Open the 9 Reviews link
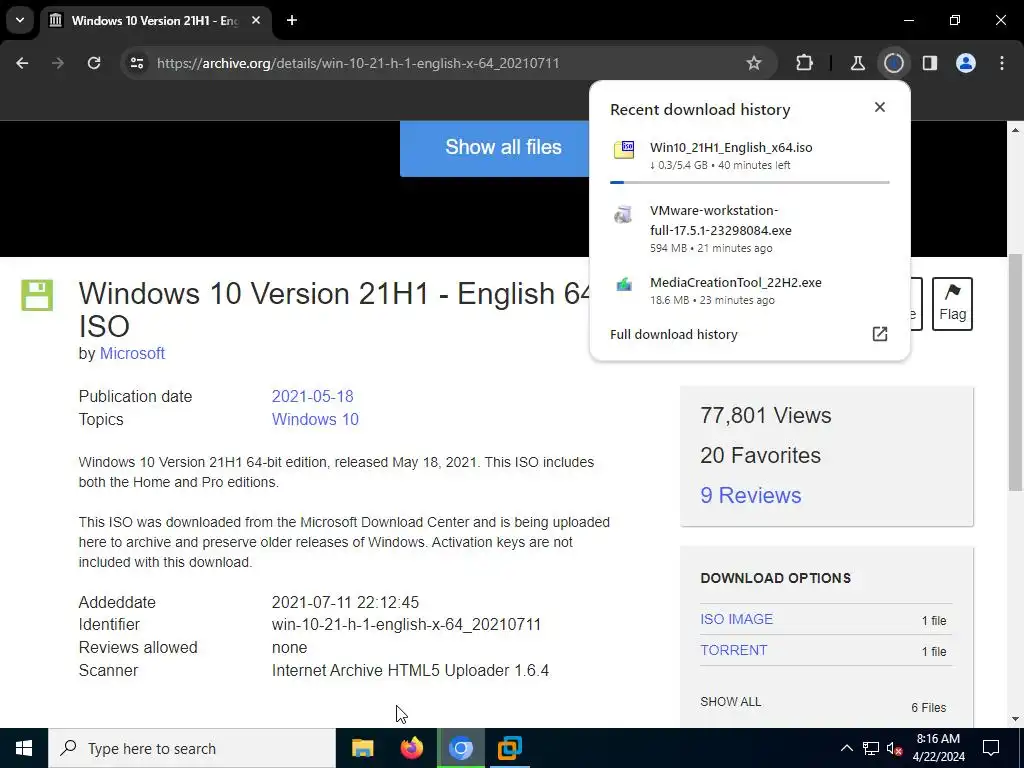The height and width of the screenshot is (768, 1024). click(x=750, y=495)
